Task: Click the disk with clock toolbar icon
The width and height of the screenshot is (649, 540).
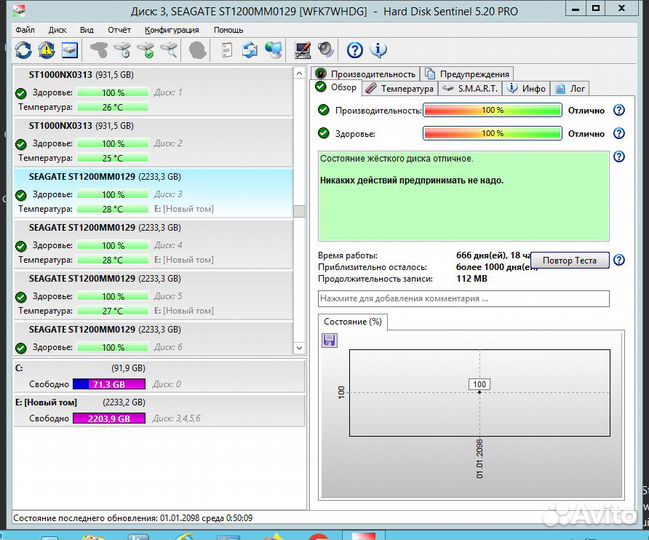Action: [x=123, y=50]
